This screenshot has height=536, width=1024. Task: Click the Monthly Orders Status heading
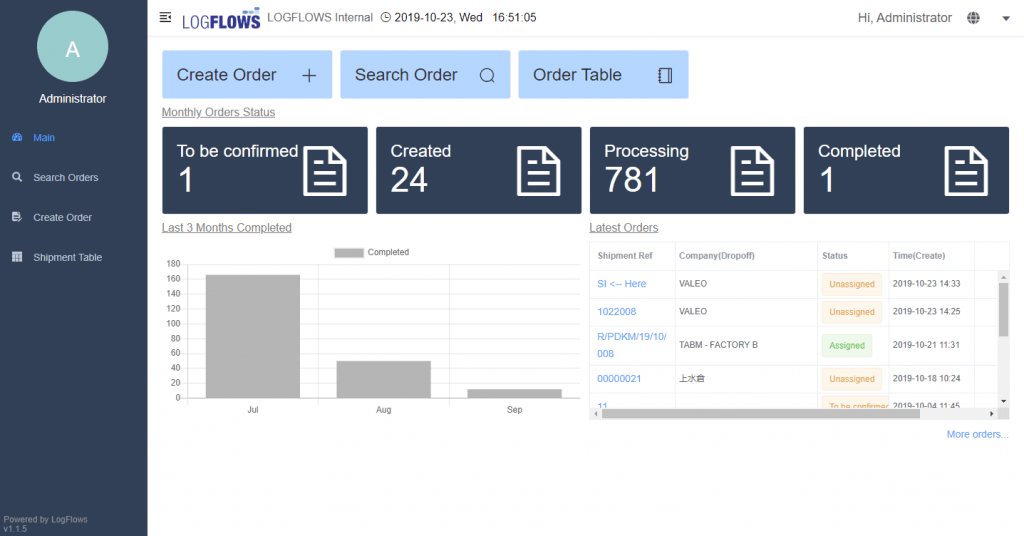pyautogui.click(x=218, y=112)
